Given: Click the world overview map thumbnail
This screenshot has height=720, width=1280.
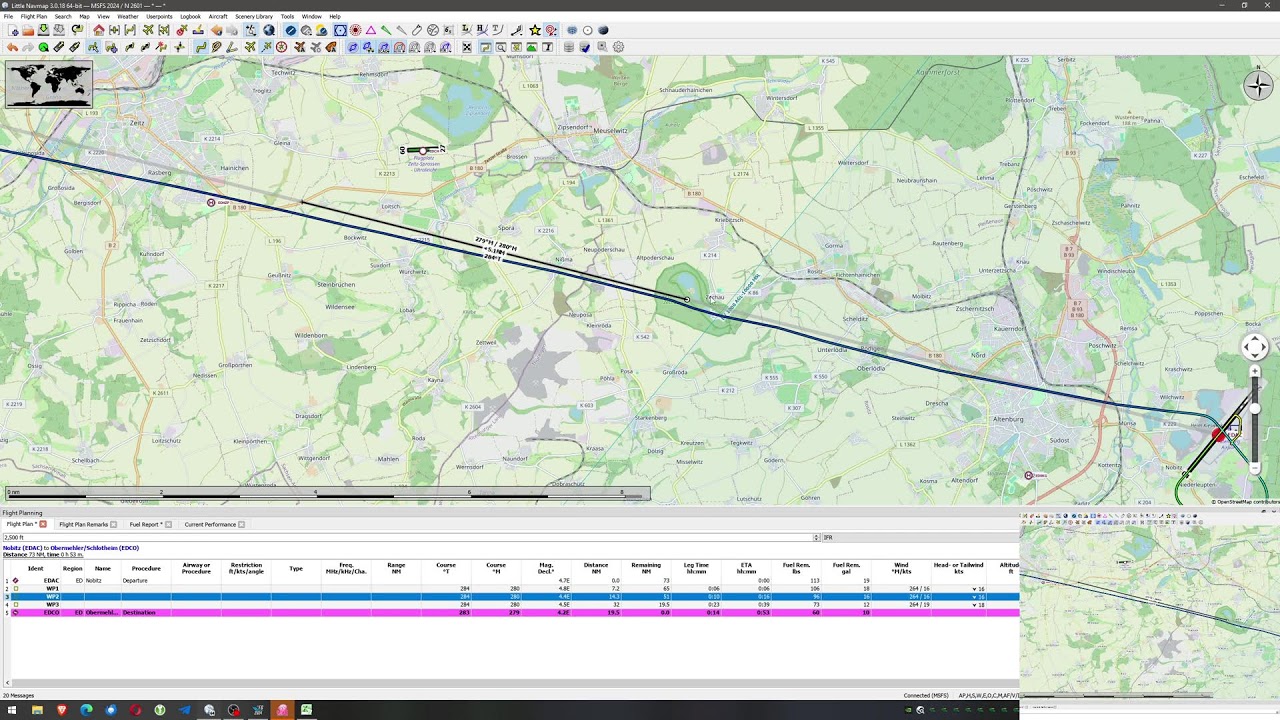Looking at the screenshot, I should click(48, 84).
